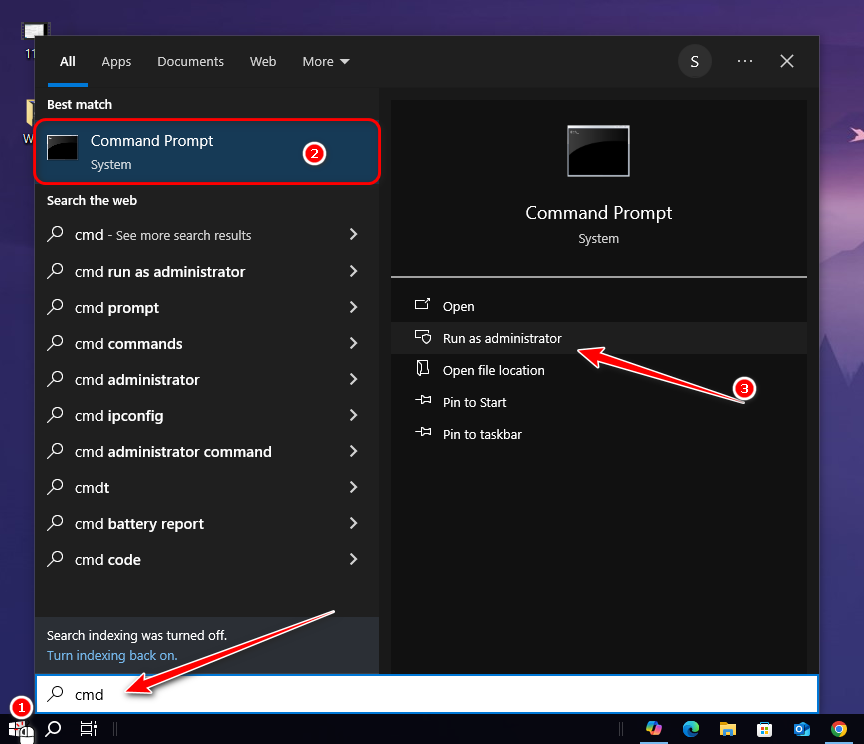
Task: Launch Outlook from the taskbar
Action: coord(801,729)
